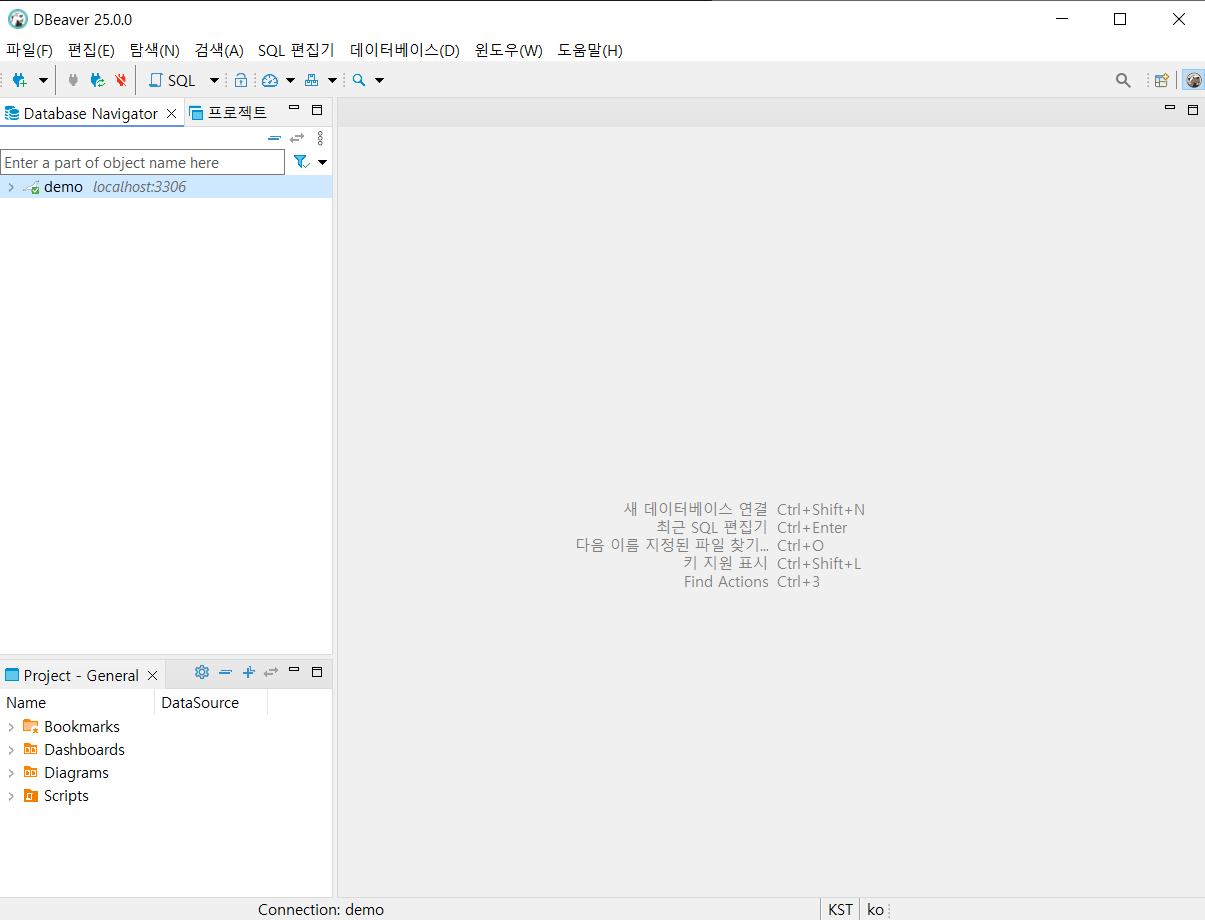
Task: Click the localhost:3306 label
Action: (139, 187)
